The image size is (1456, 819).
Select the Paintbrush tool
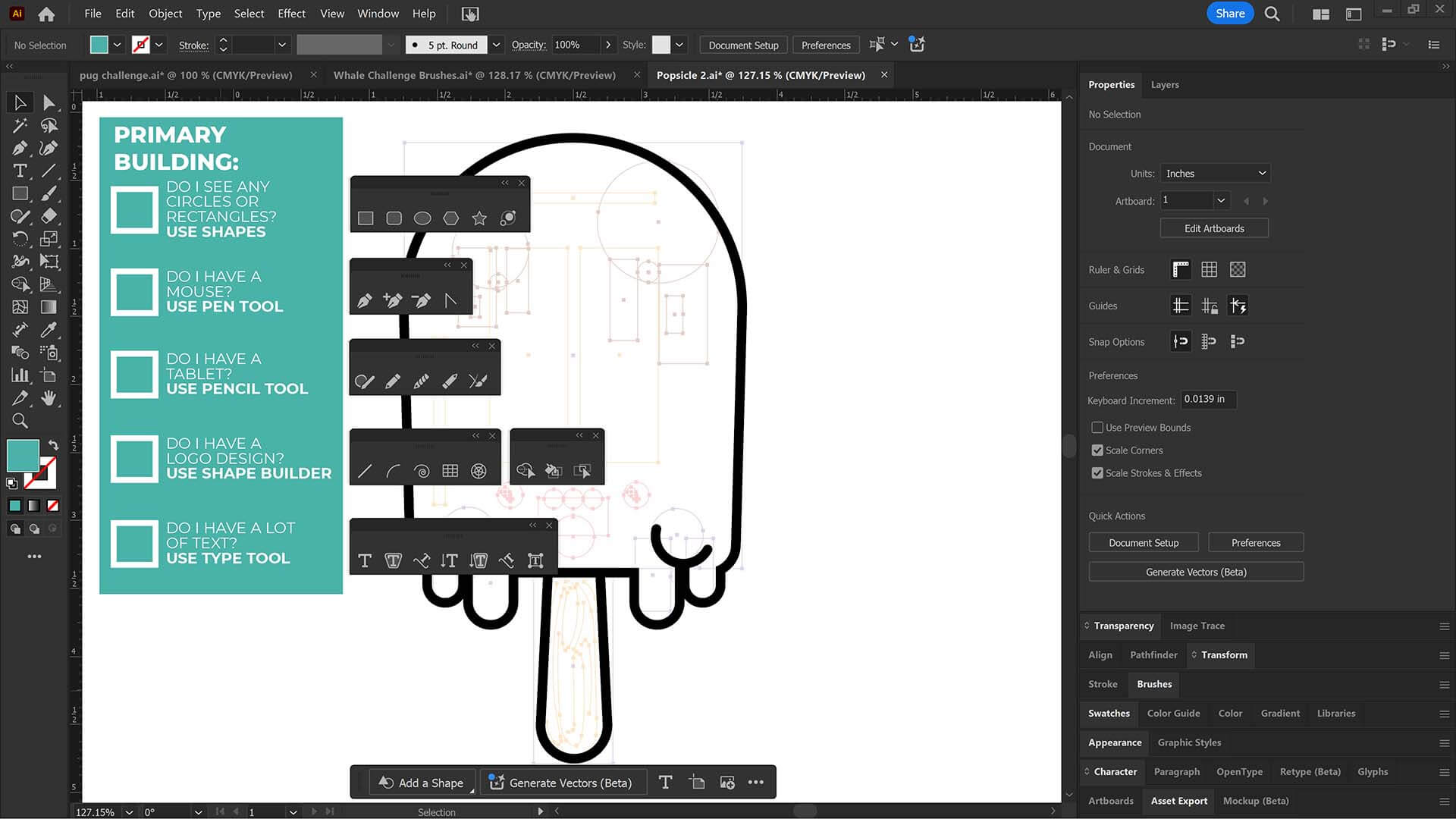point(49,193)
